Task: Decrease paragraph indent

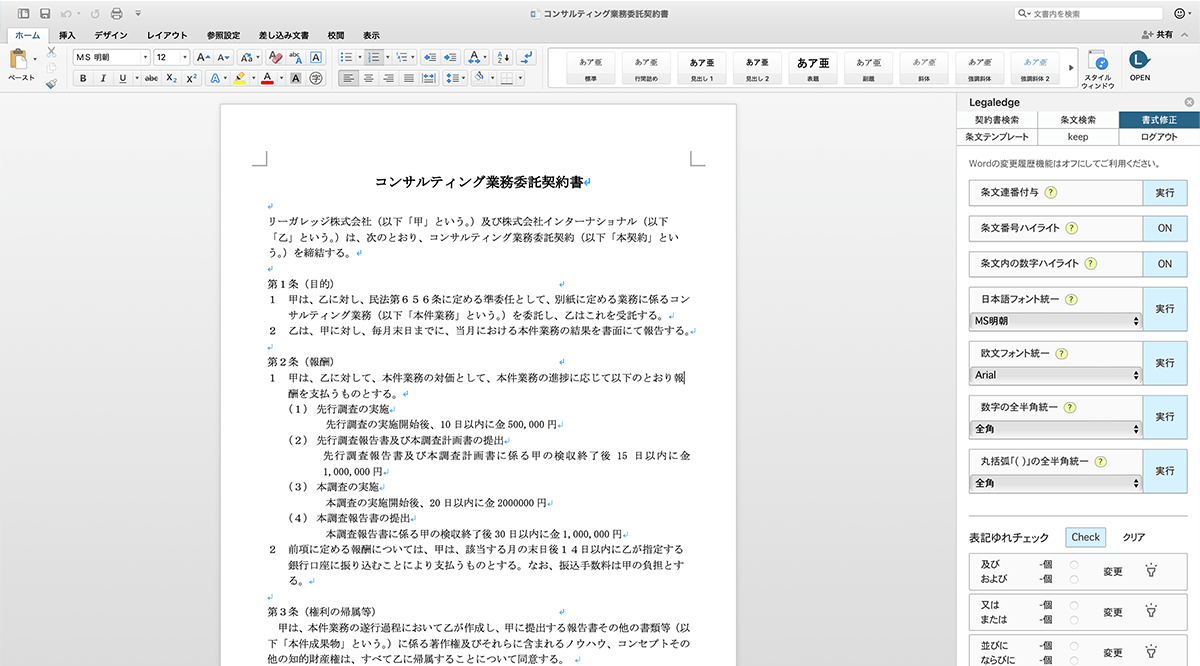Action: (428, 57)
